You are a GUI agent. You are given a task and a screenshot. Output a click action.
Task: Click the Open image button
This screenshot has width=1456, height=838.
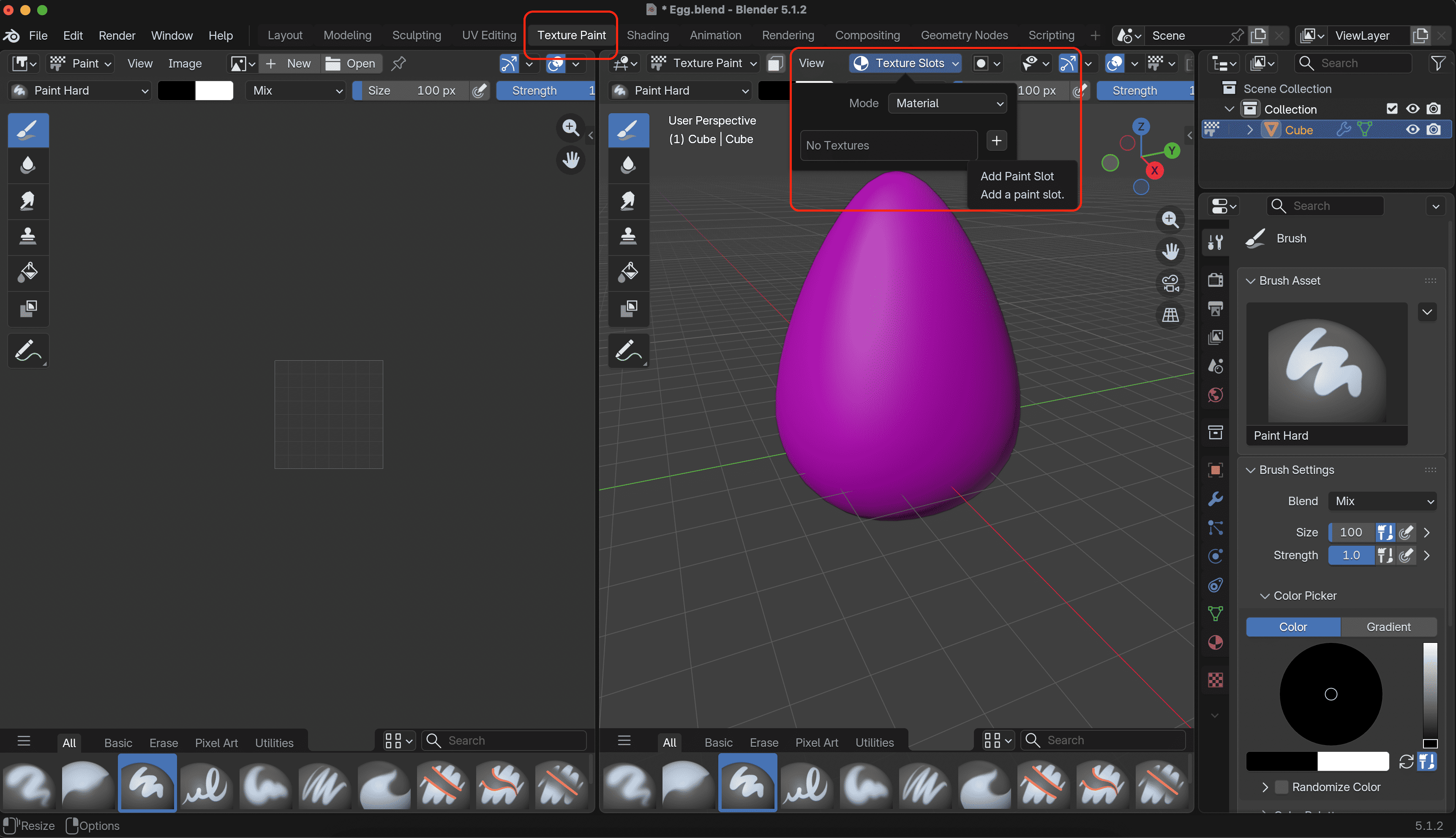click(351, 63)
